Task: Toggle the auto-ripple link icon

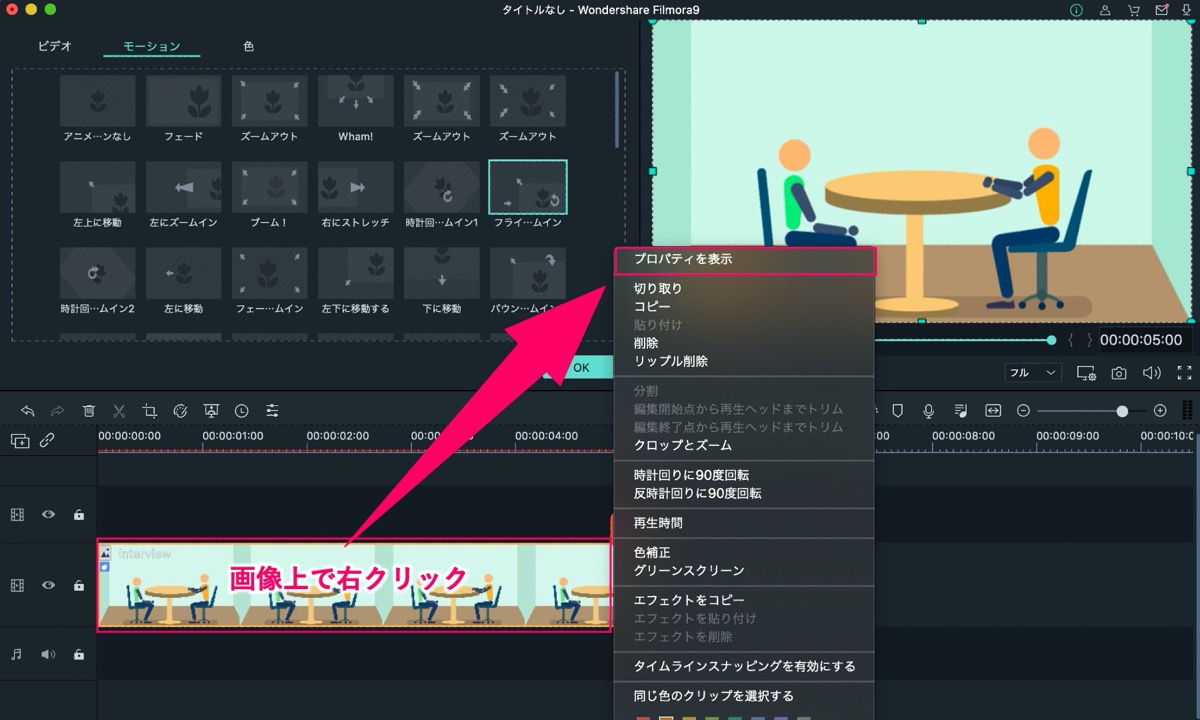Action: [x=47, y=440]
